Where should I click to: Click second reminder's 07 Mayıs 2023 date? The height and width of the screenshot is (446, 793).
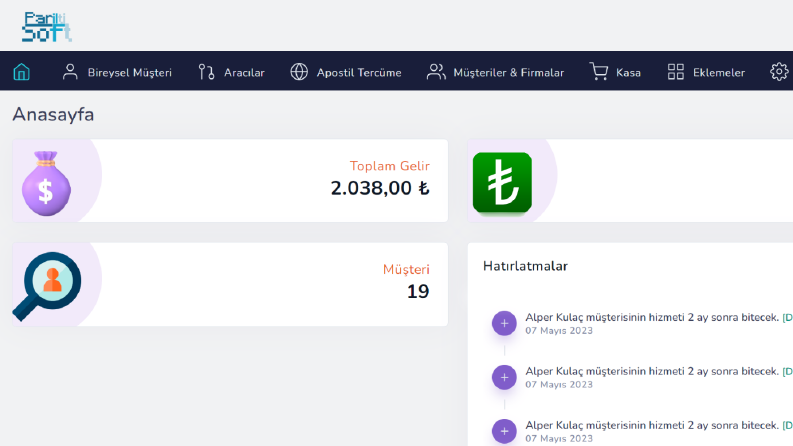pyautogui.click(x=559, y=384)
